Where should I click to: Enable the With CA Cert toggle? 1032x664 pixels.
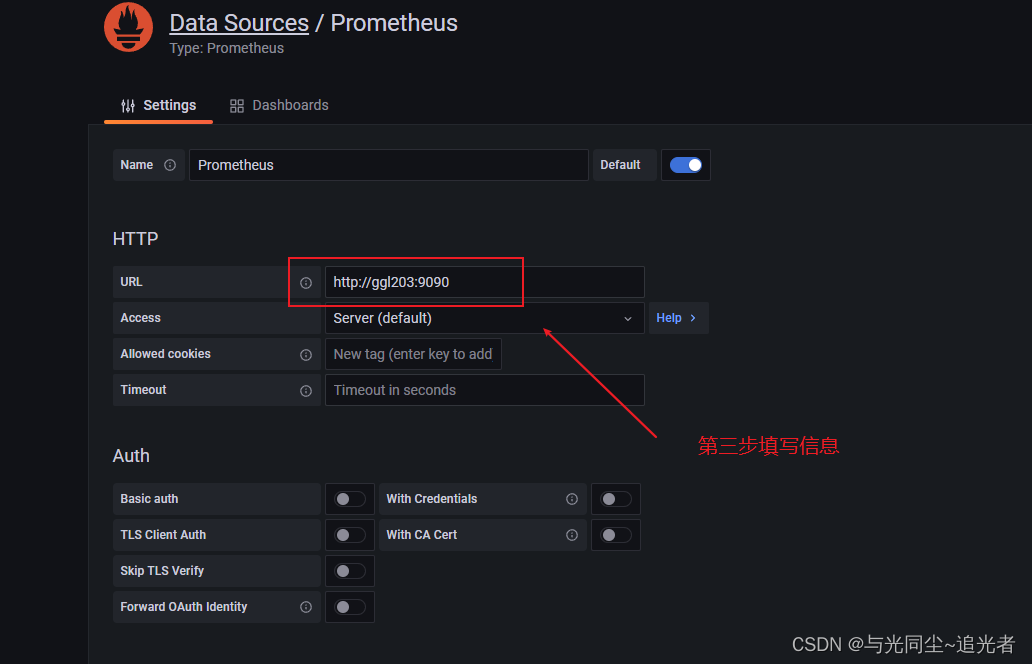click(616, 534)
